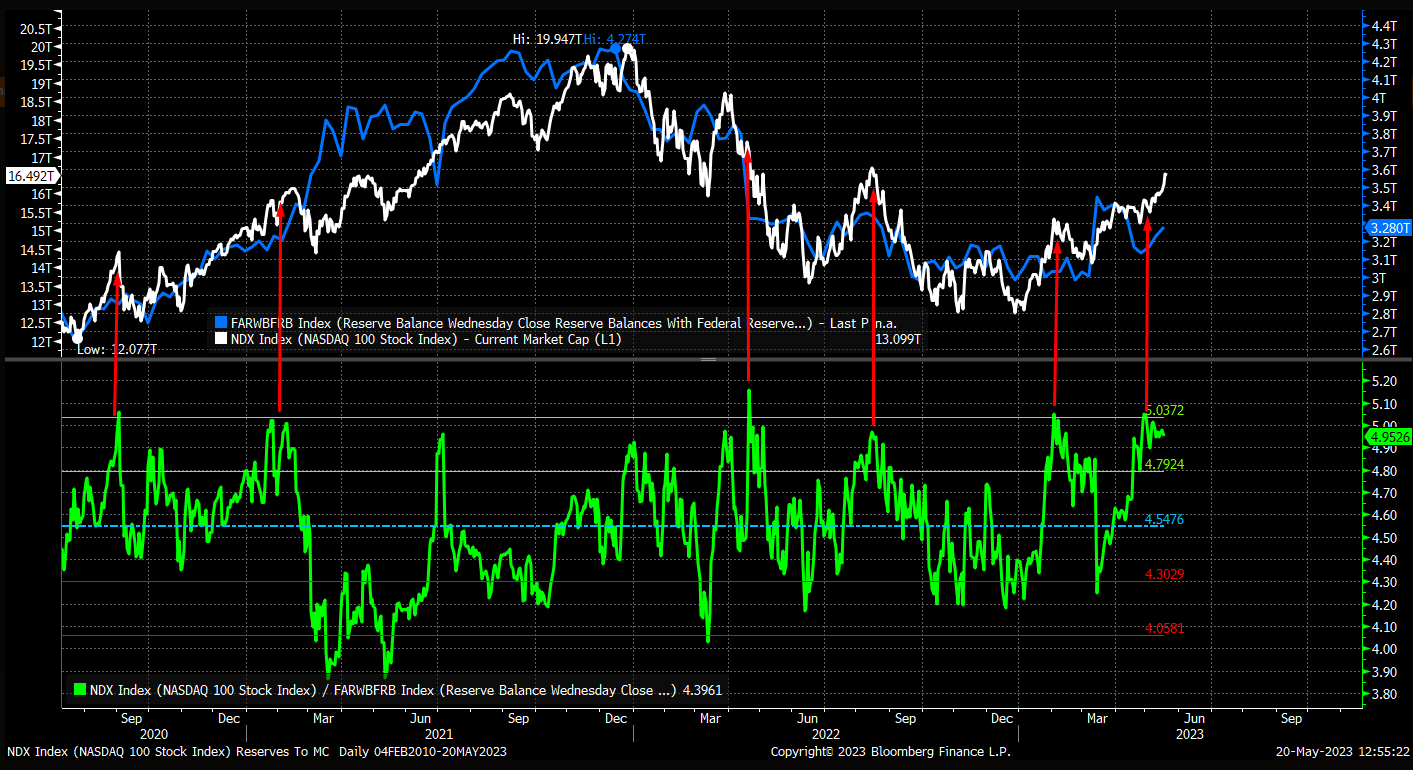Click the 2022 year label on the time axis
1413x770 pixels.
(825, 733)
